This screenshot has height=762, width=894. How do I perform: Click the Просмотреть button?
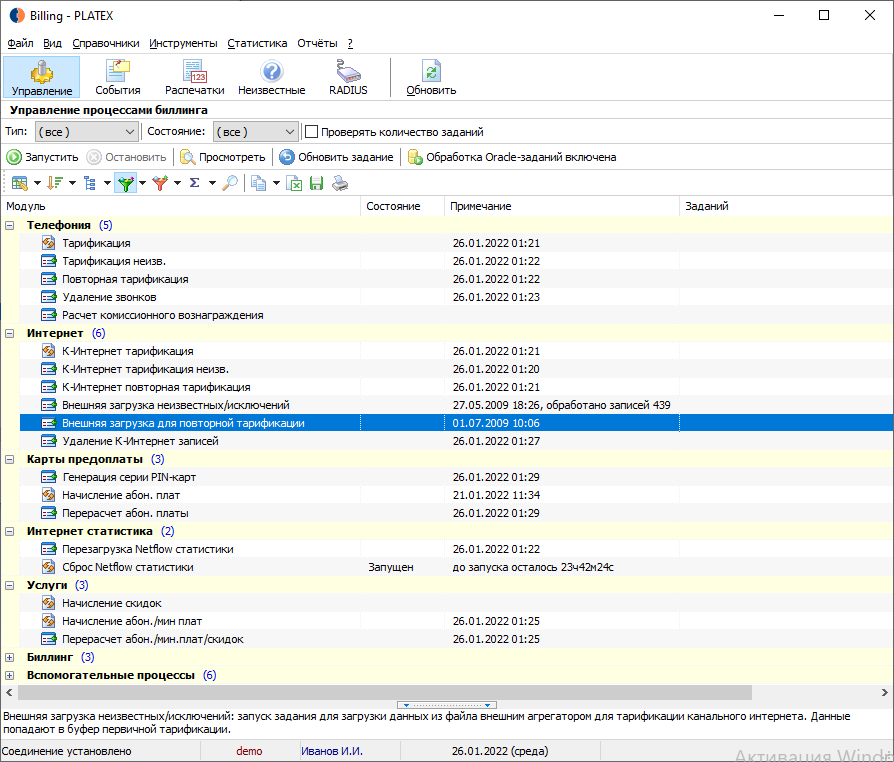coord(223,157)
